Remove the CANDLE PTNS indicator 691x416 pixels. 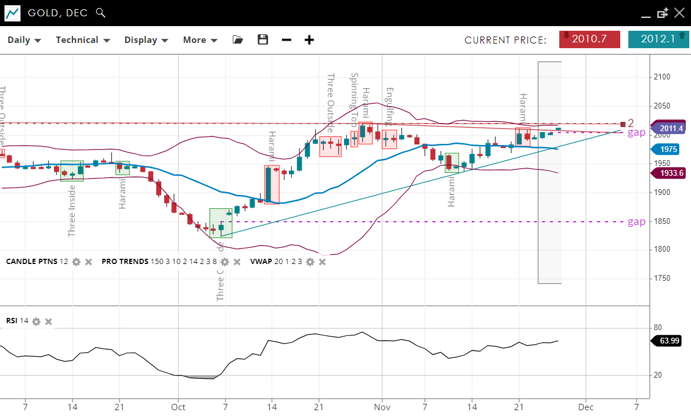click(89, 262)
